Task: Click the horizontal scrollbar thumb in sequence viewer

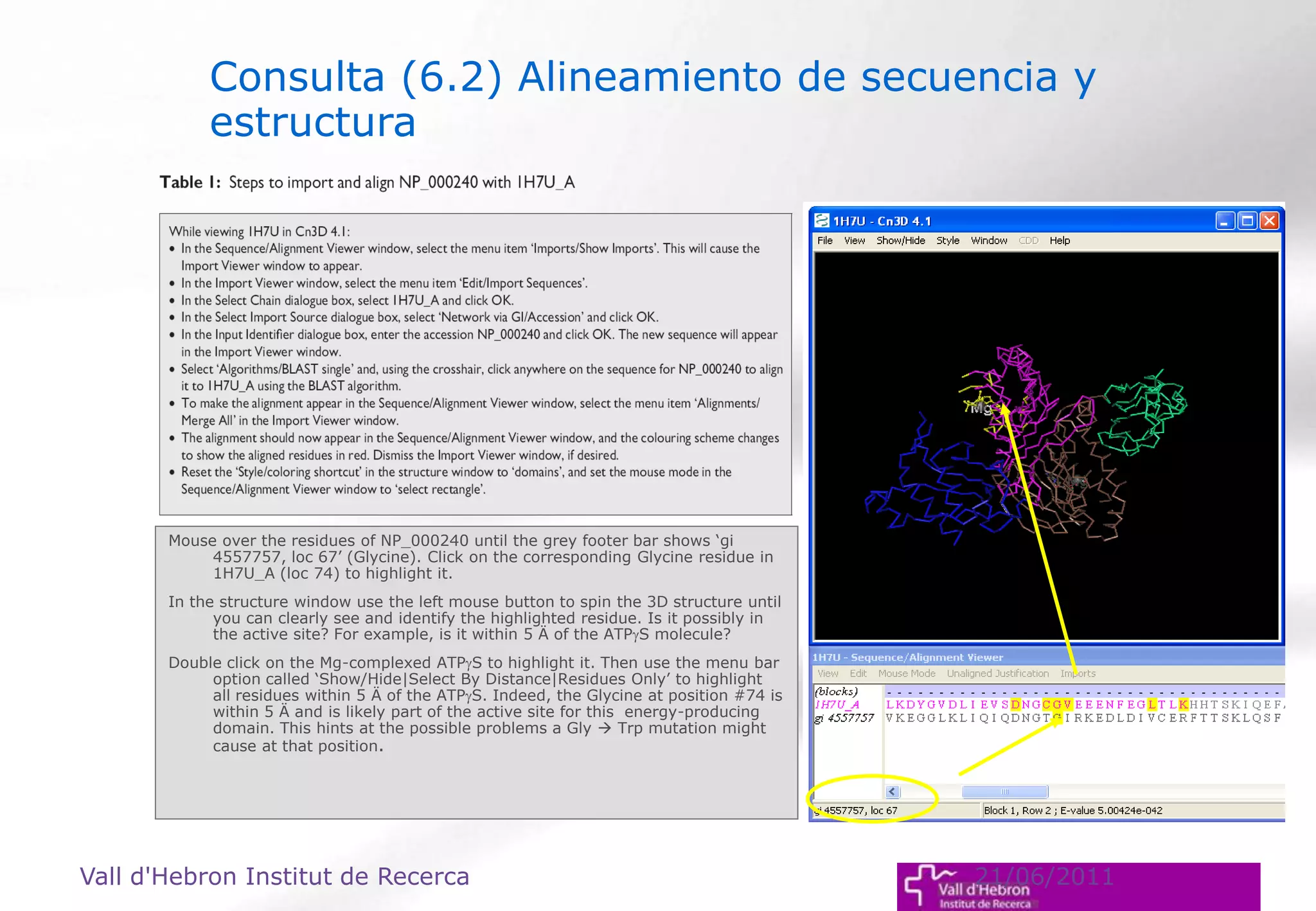Action: pos(1004,792)
